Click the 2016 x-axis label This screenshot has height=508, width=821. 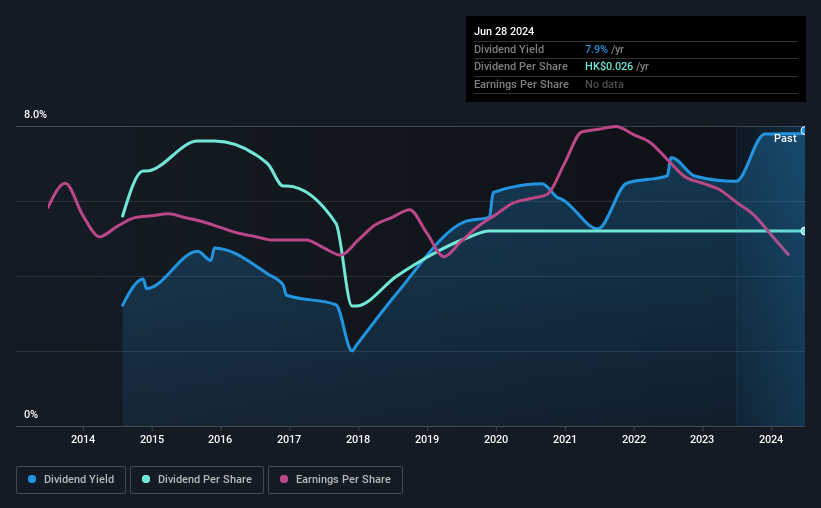coord(220,439)
